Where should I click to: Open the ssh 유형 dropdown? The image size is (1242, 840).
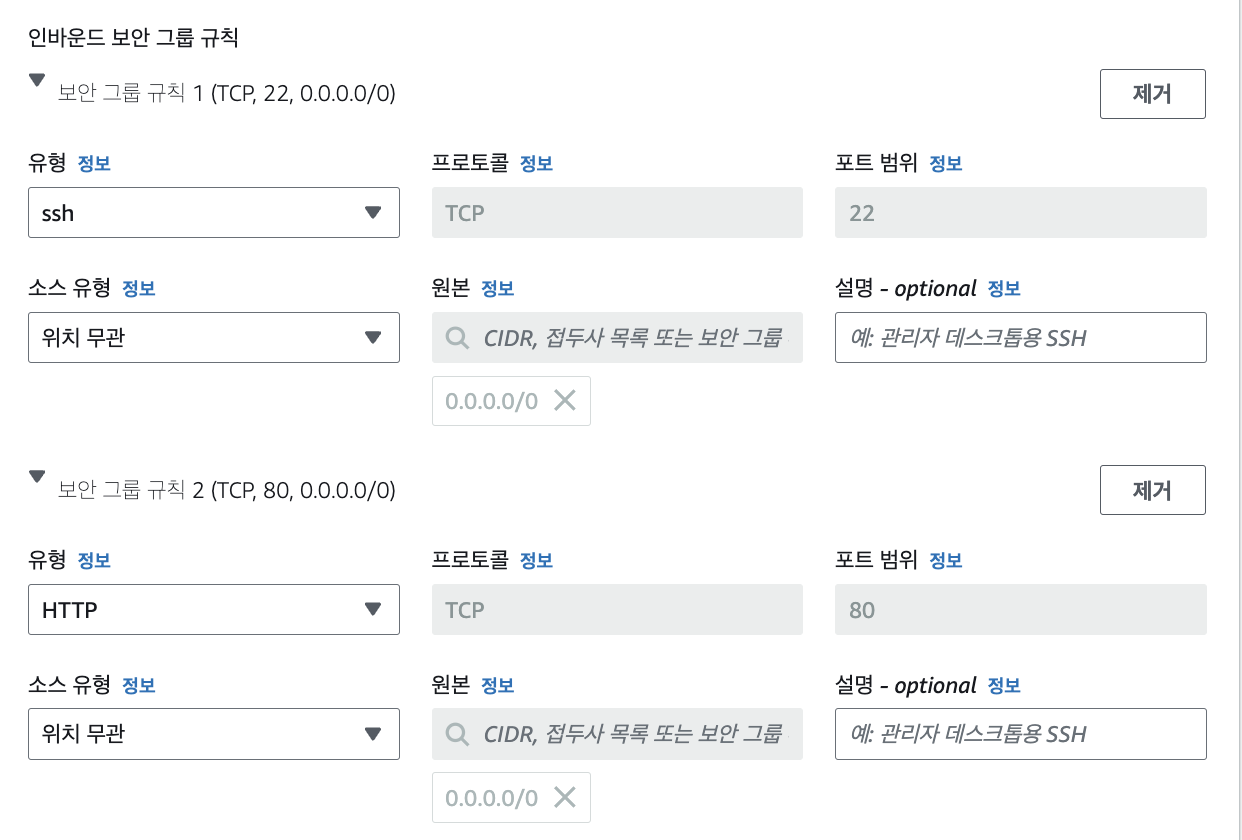pyautogui.click(x=213, y=212)
